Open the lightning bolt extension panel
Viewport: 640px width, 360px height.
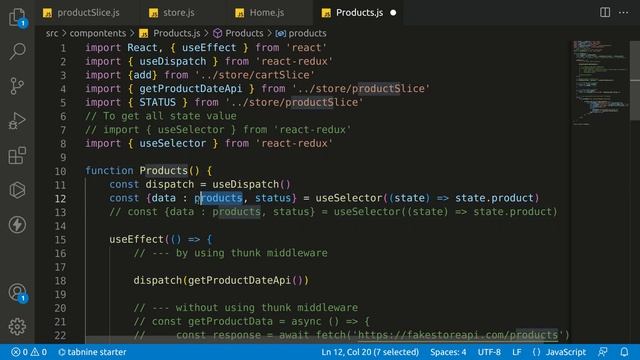17,225
